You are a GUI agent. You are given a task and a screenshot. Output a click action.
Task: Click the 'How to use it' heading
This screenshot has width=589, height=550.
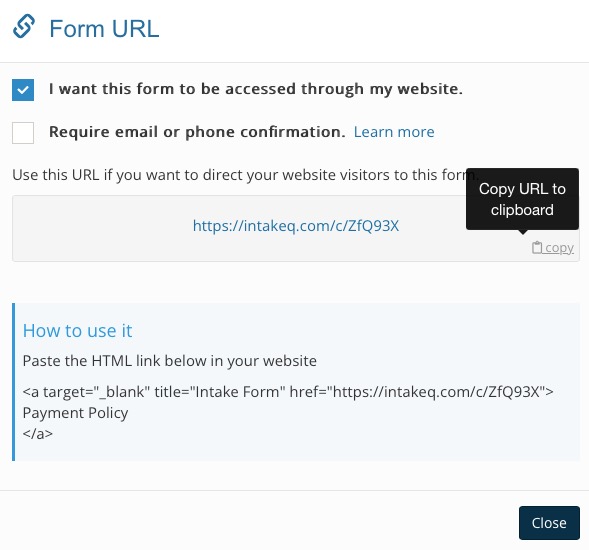77,331
